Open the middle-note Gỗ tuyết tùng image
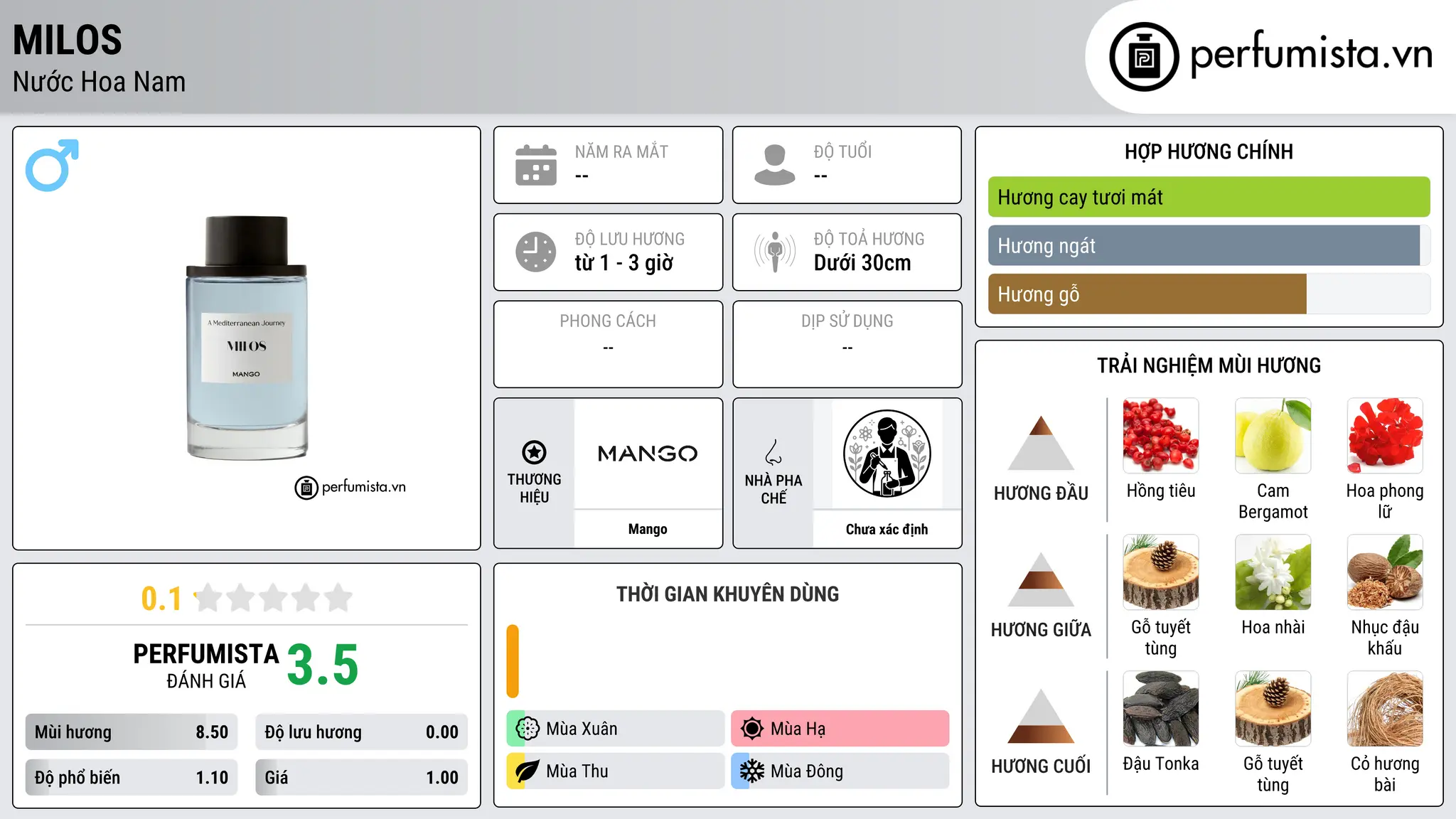Image resolution: width=1456 pixels, height=819 pixels. (x=1161, y=572)
